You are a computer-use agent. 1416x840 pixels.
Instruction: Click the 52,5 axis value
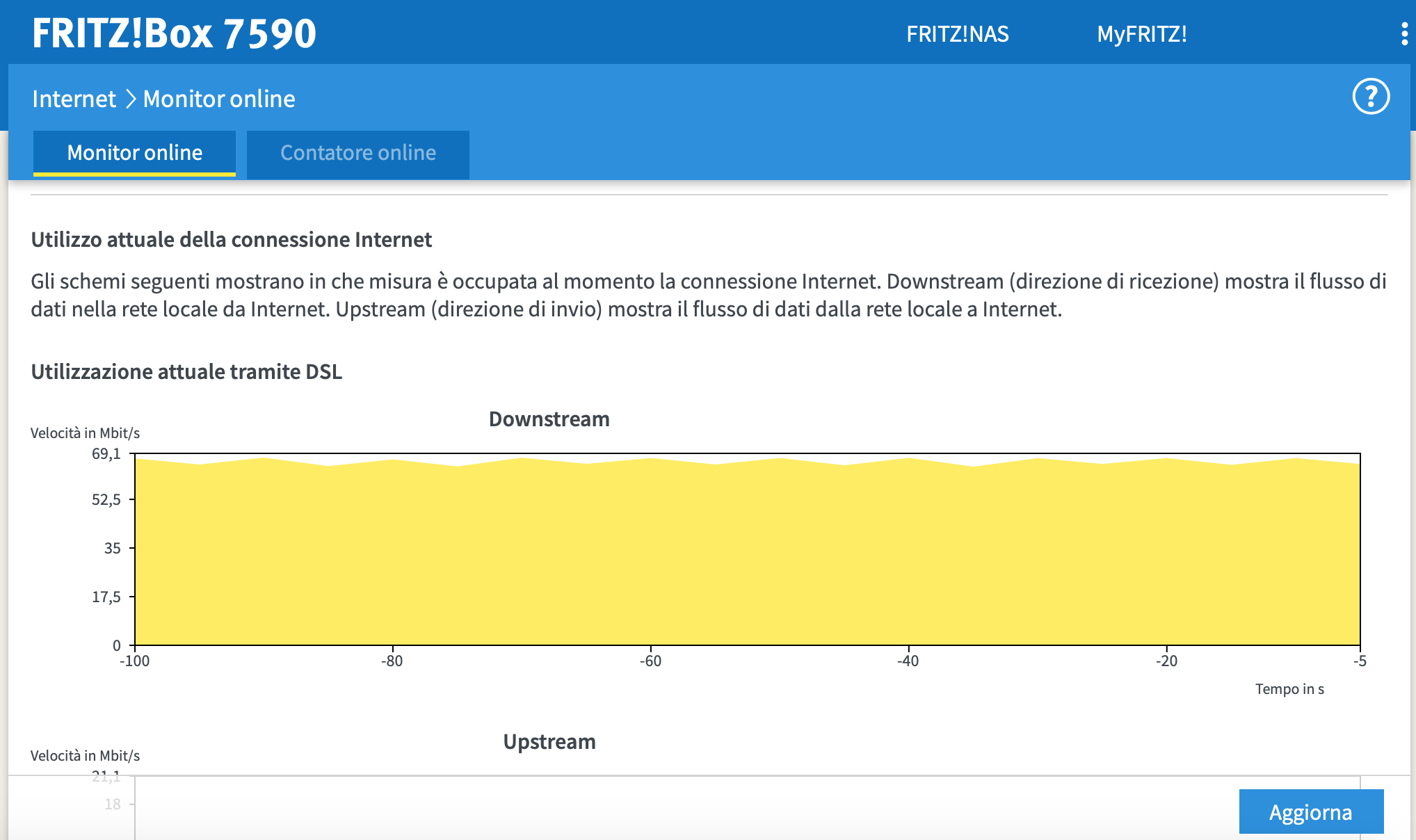106,500
